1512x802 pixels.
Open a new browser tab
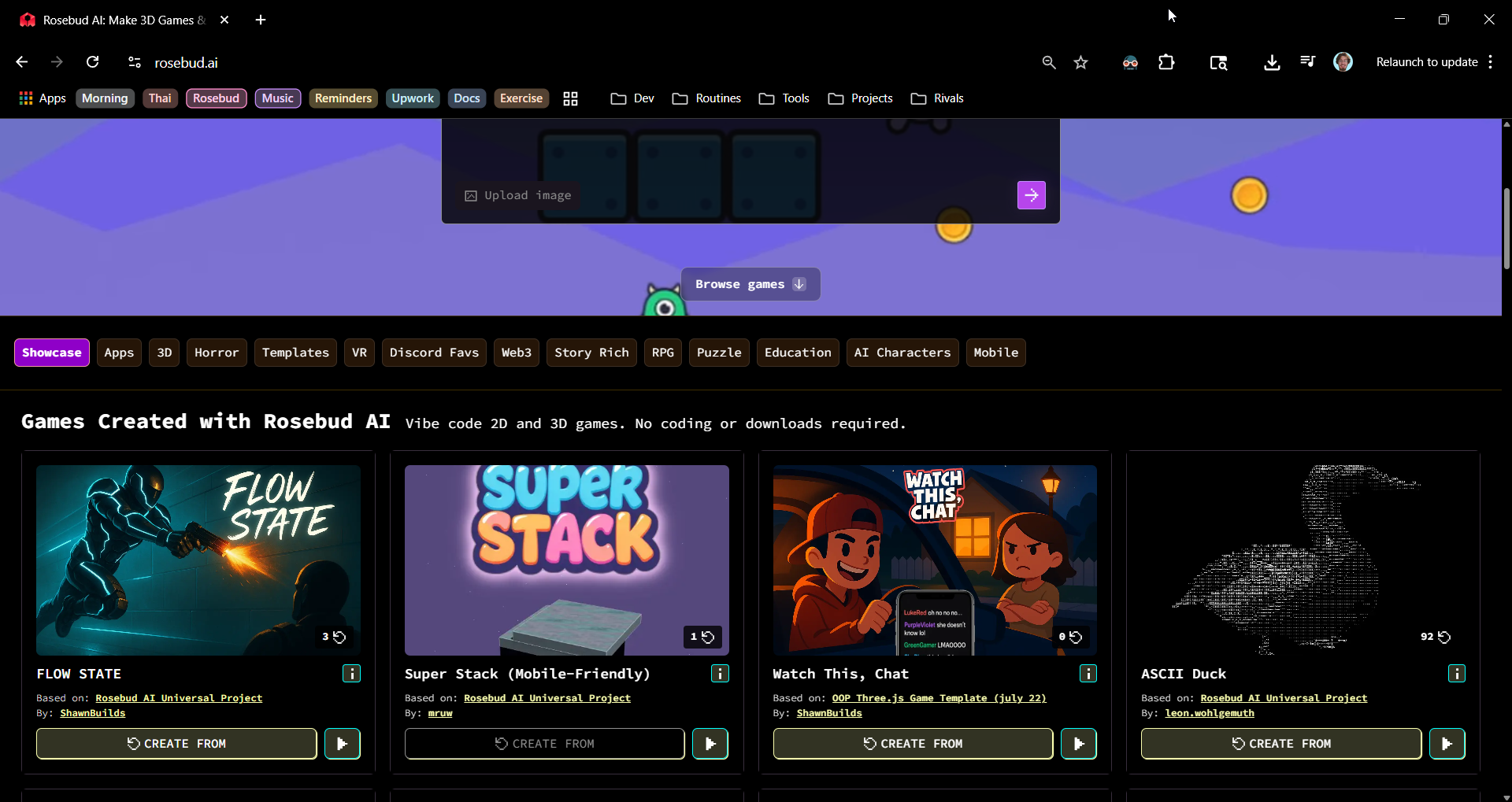coord(261,20)
